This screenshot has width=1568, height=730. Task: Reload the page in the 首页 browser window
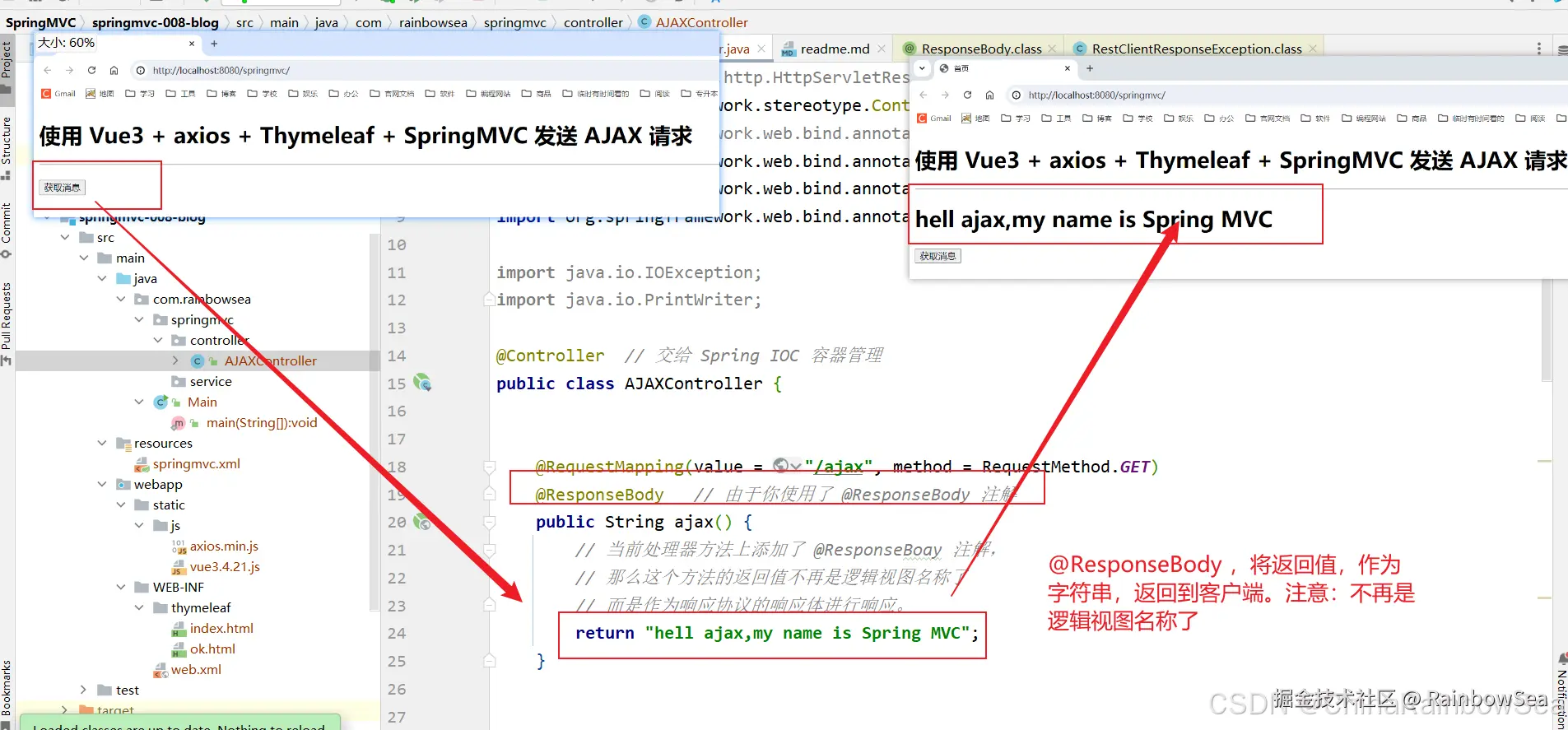(967, 95)
